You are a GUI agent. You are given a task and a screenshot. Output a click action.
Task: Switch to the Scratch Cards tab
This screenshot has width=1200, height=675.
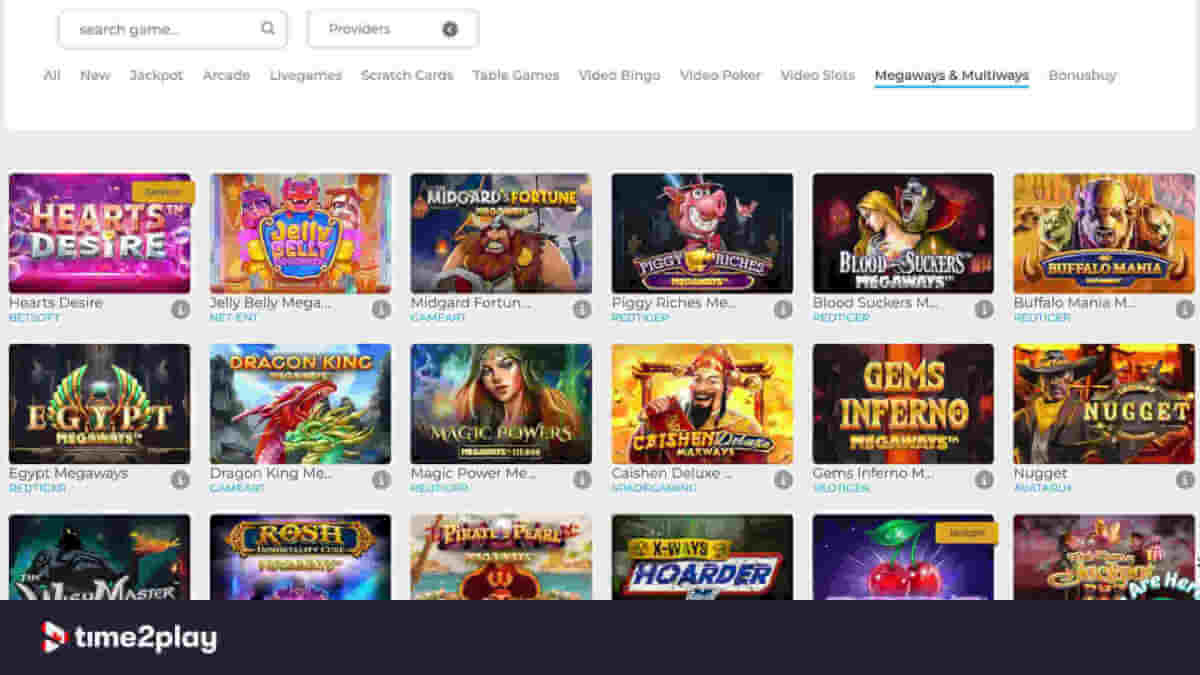407,75
